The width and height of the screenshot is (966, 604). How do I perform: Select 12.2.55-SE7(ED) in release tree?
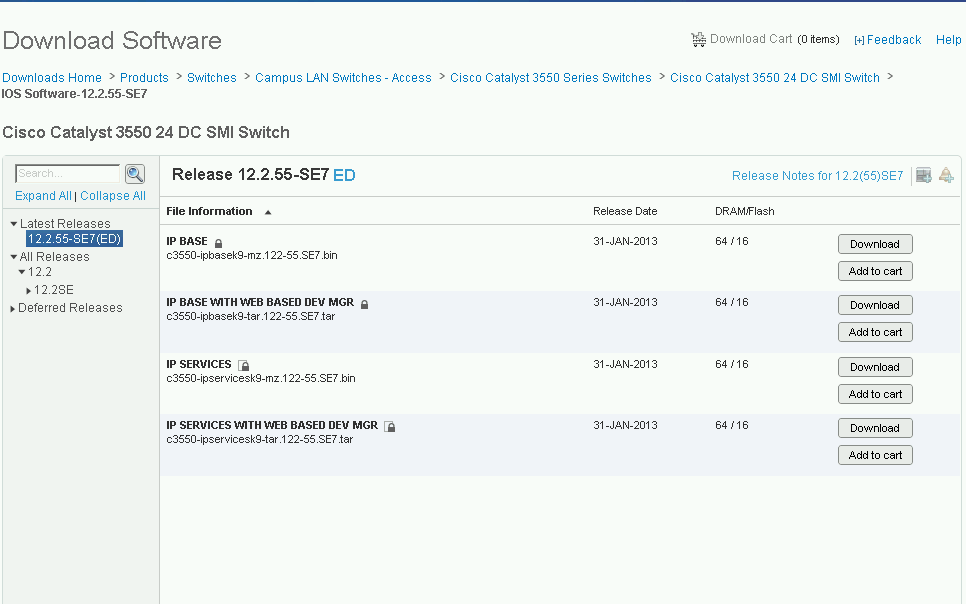click(x=75, y=239)
